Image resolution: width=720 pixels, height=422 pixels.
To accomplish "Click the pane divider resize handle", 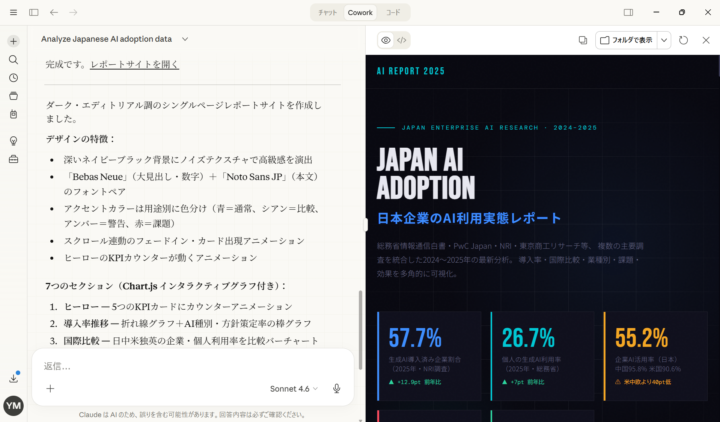I will [x=366, y=225].
